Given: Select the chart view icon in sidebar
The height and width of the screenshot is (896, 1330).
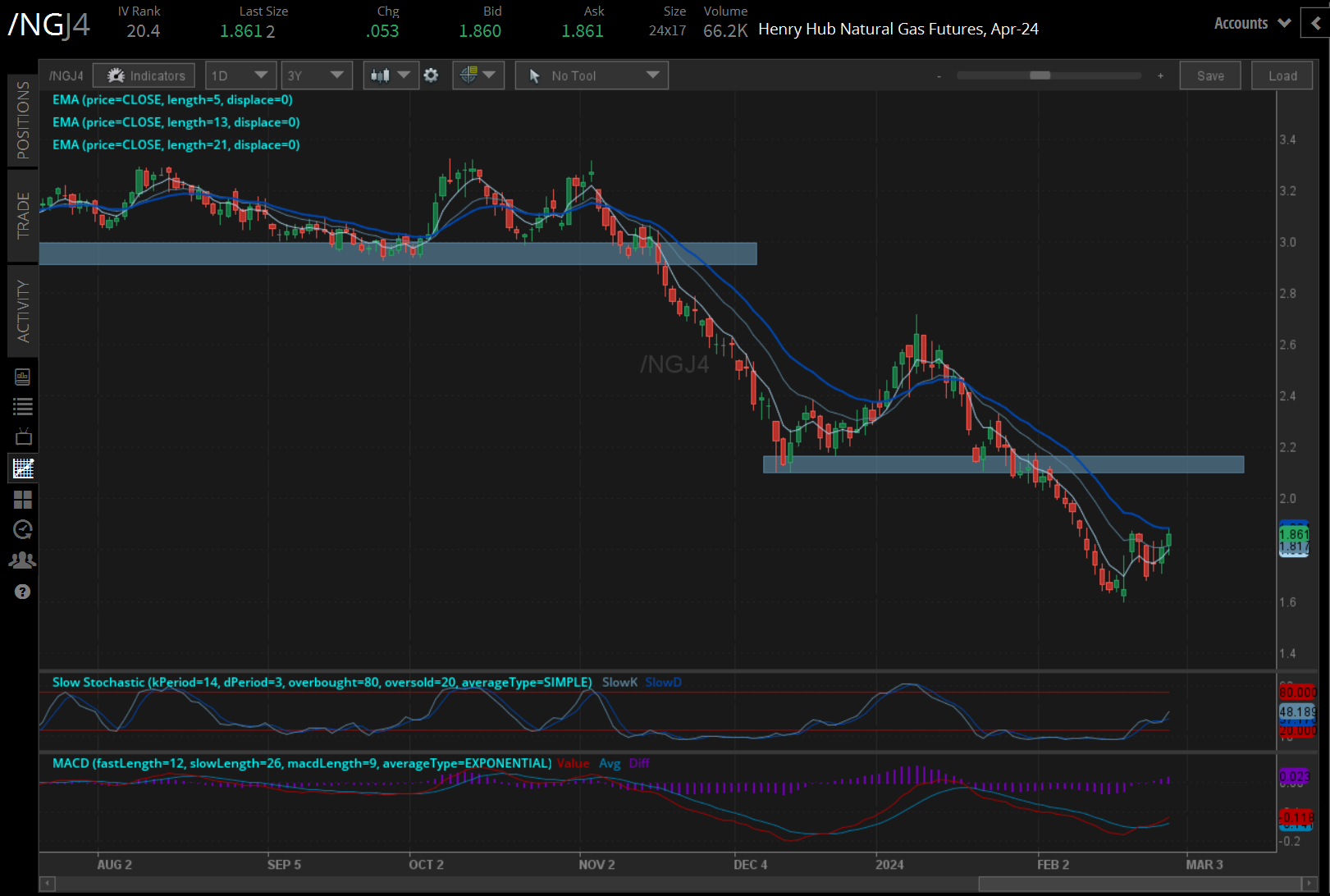Looking at the screenshot, I should tap(23, 469).
